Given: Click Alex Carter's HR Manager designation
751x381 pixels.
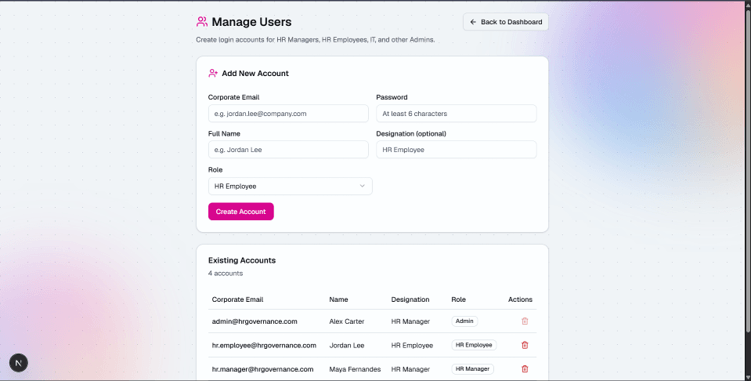Looking at the screenshot, I should click(x=410, y=322).
